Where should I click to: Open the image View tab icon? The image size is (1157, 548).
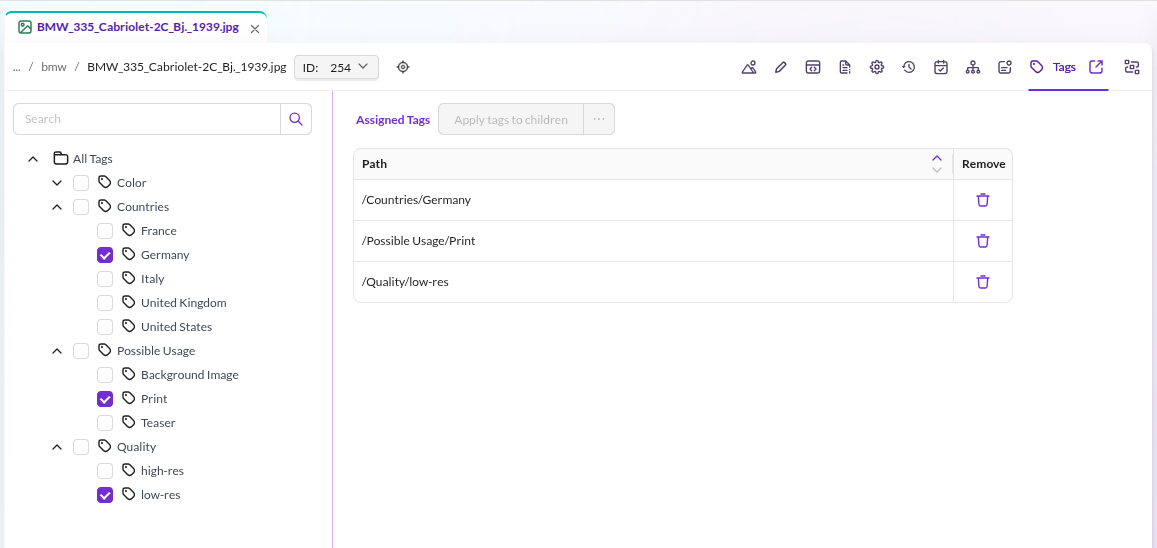tap(749, 67)
